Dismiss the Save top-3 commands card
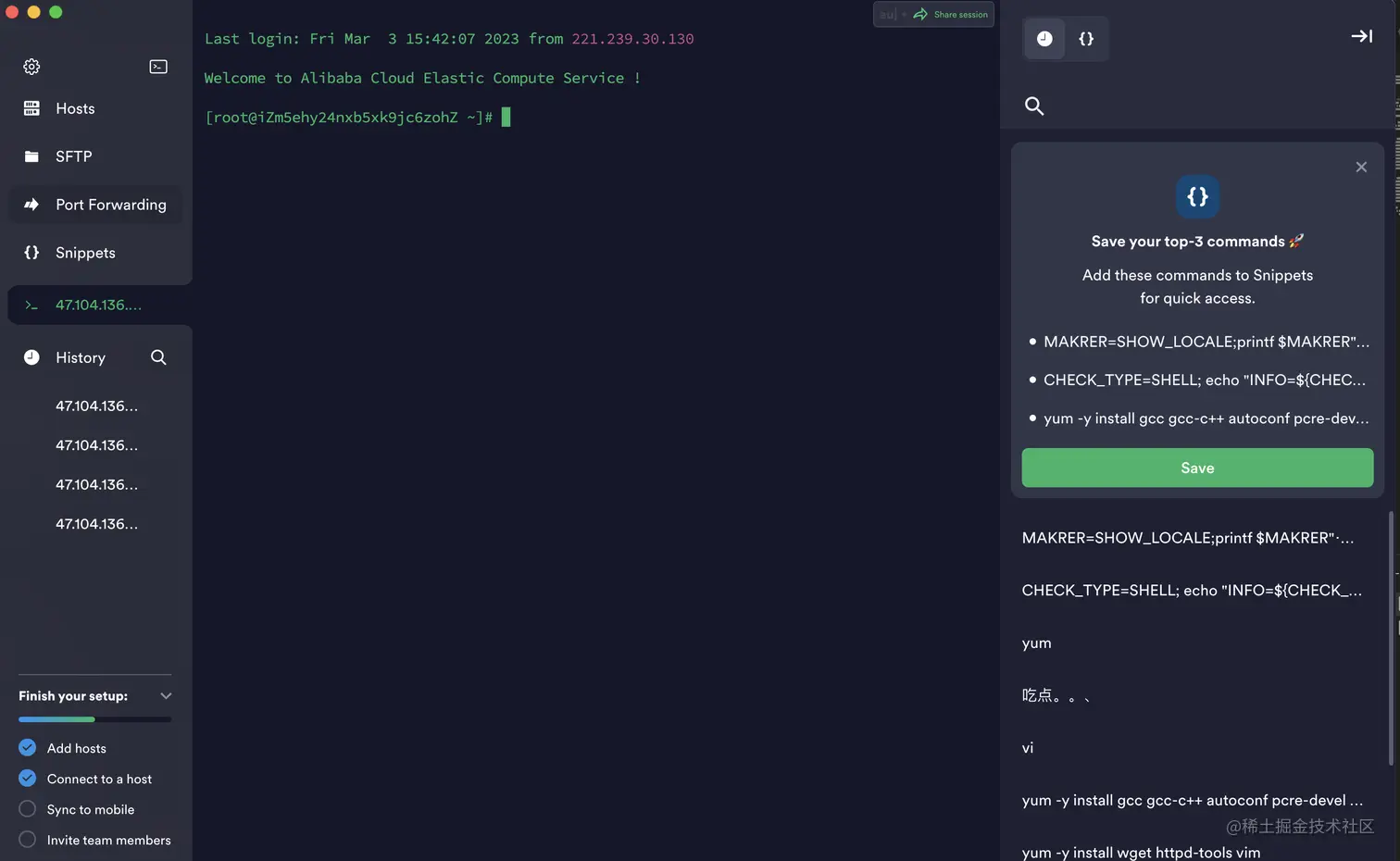The width and height of the screenshot is (1400, 861). [1361, 167]
